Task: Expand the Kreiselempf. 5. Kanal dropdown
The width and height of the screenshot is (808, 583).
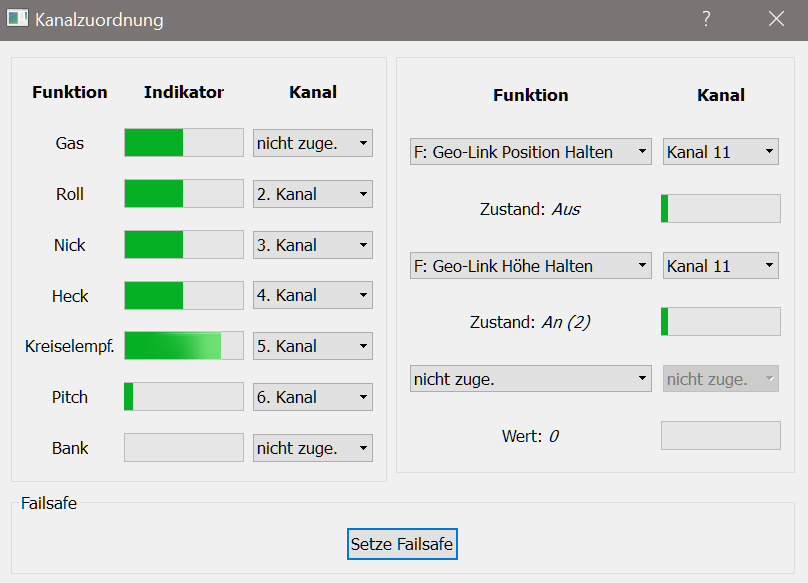Action: click(x=312, y=346)
